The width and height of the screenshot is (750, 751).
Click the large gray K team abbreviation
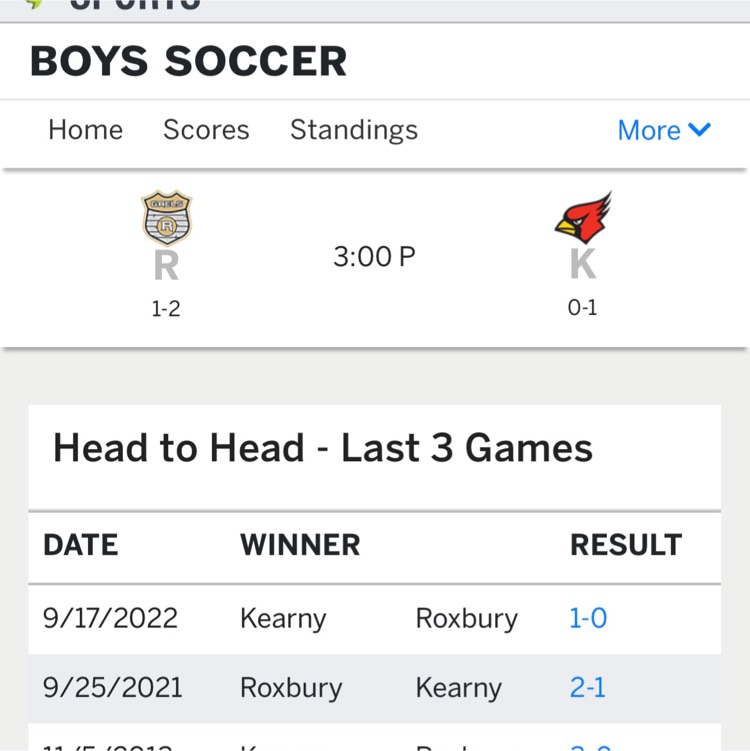[583, 264]
